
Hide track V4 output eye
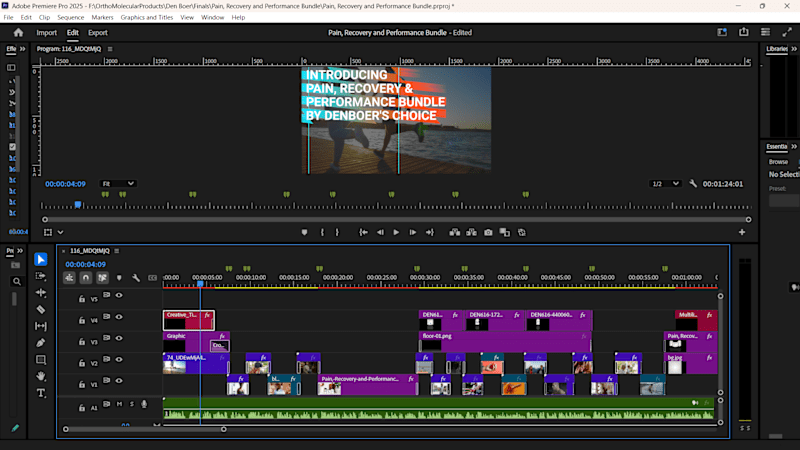coord(119,317)
